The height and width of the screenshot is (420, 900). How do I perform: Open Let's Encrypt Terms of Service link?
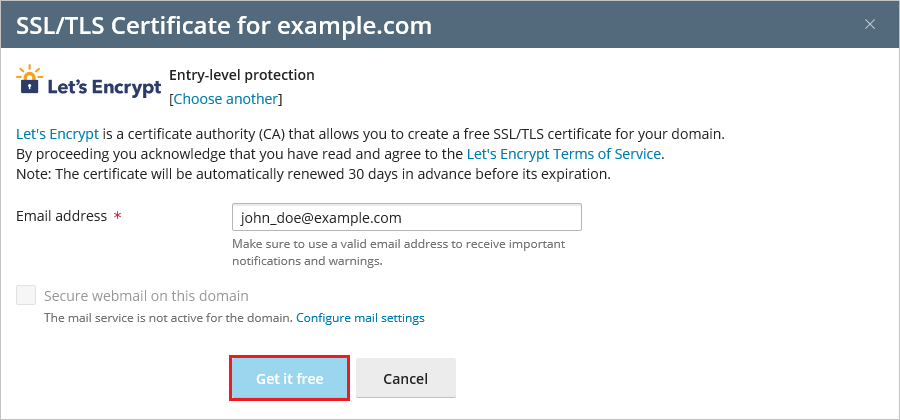coord(564,154)
